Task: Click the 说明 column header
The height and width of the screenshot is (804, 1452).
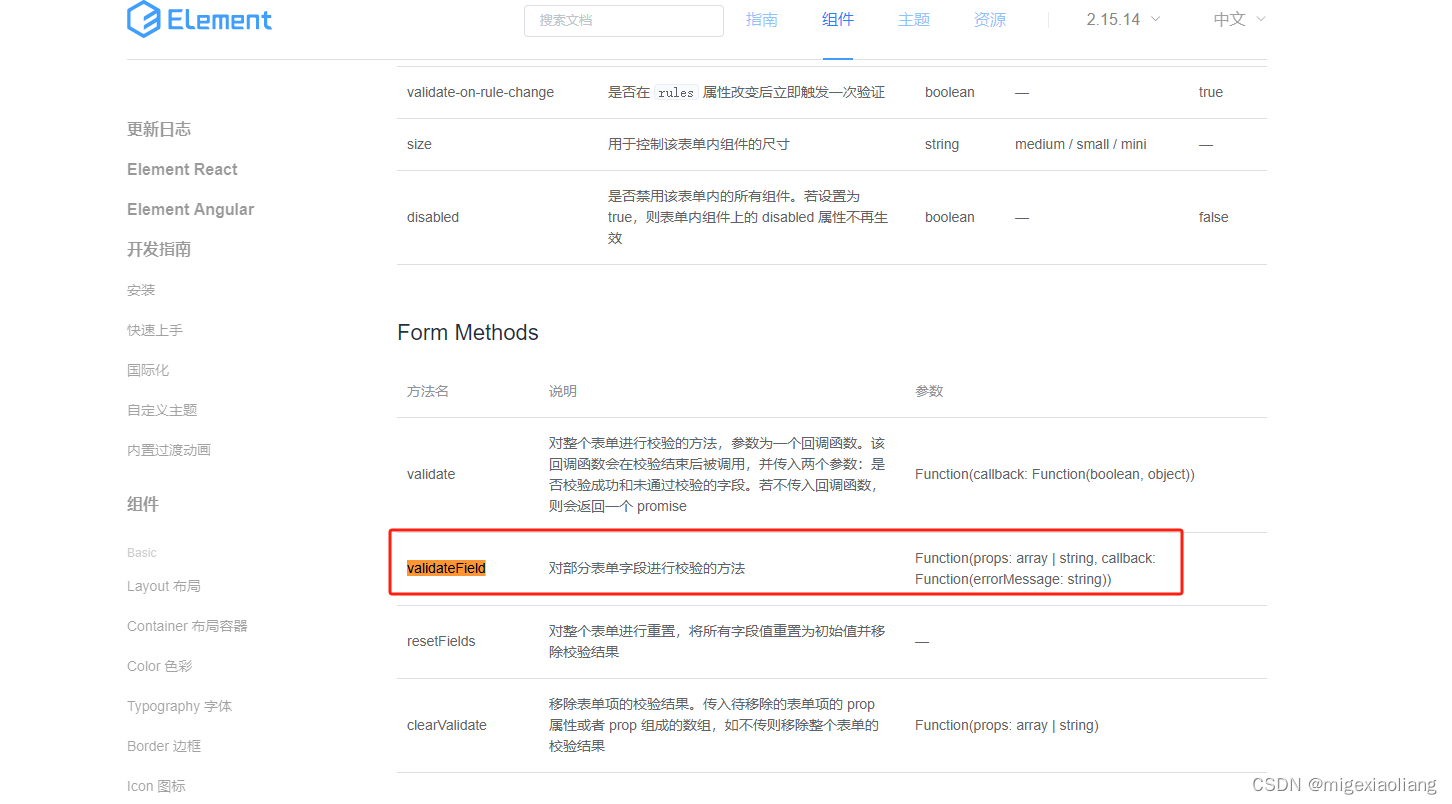Action: (563, 391)
